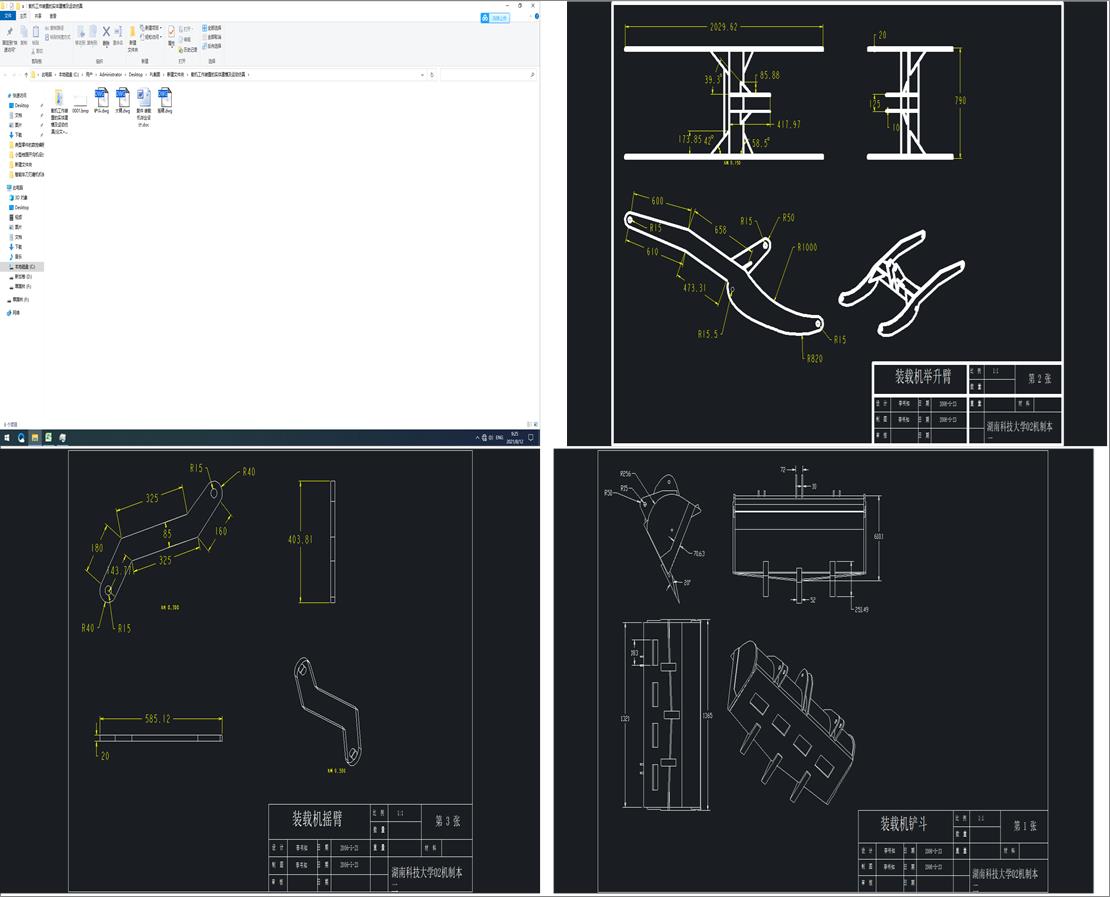
Task: Click the Paste icon in Explorer ribbon
Action: (35, 32)
